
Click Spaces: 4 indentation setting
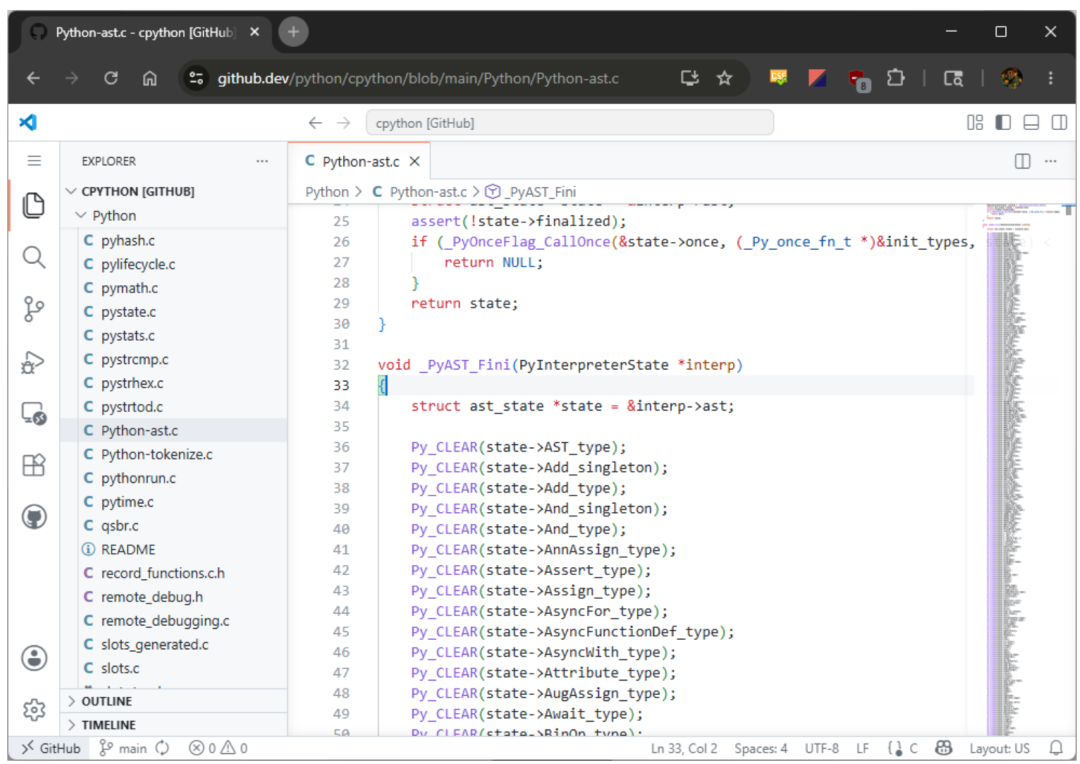760,748
